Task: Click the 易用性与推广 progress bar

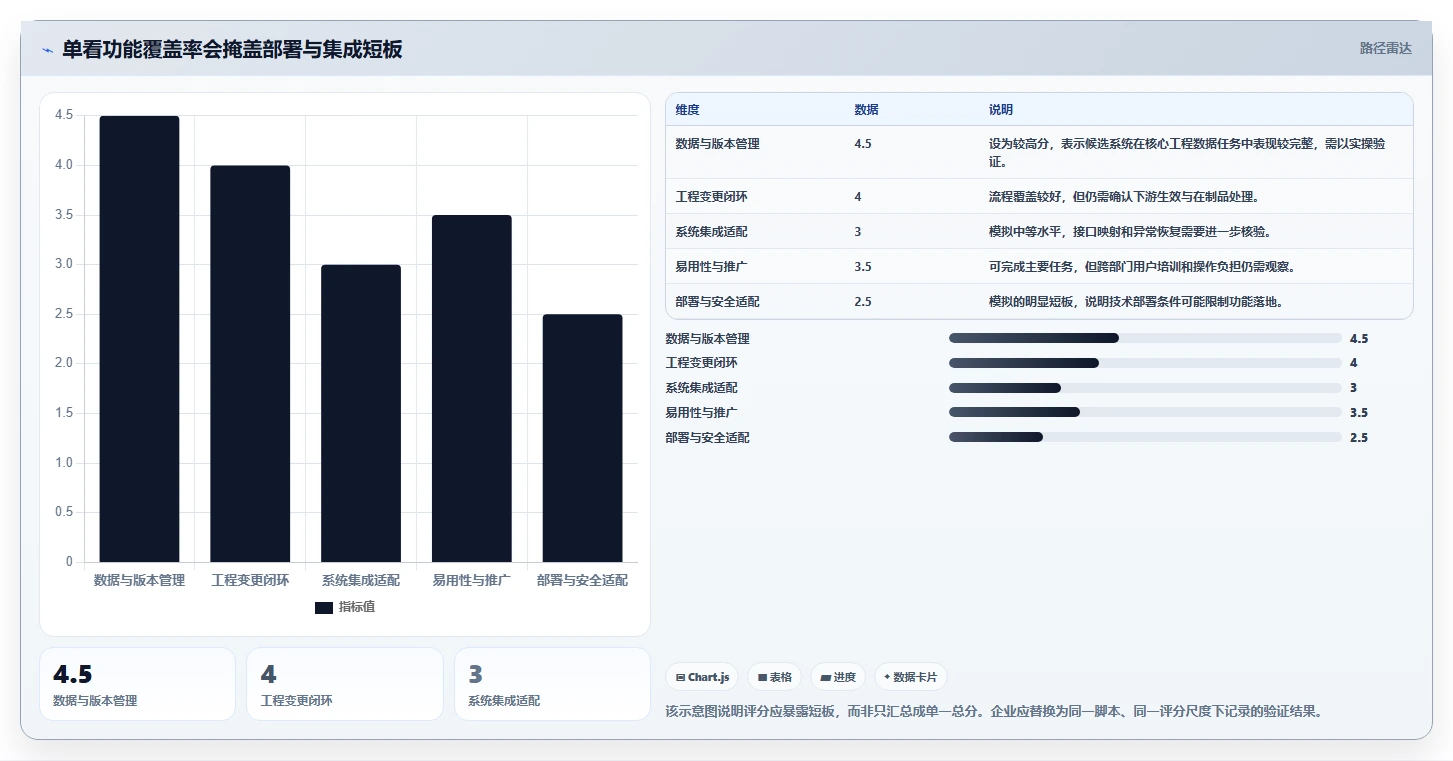Action: [1145, 412]
